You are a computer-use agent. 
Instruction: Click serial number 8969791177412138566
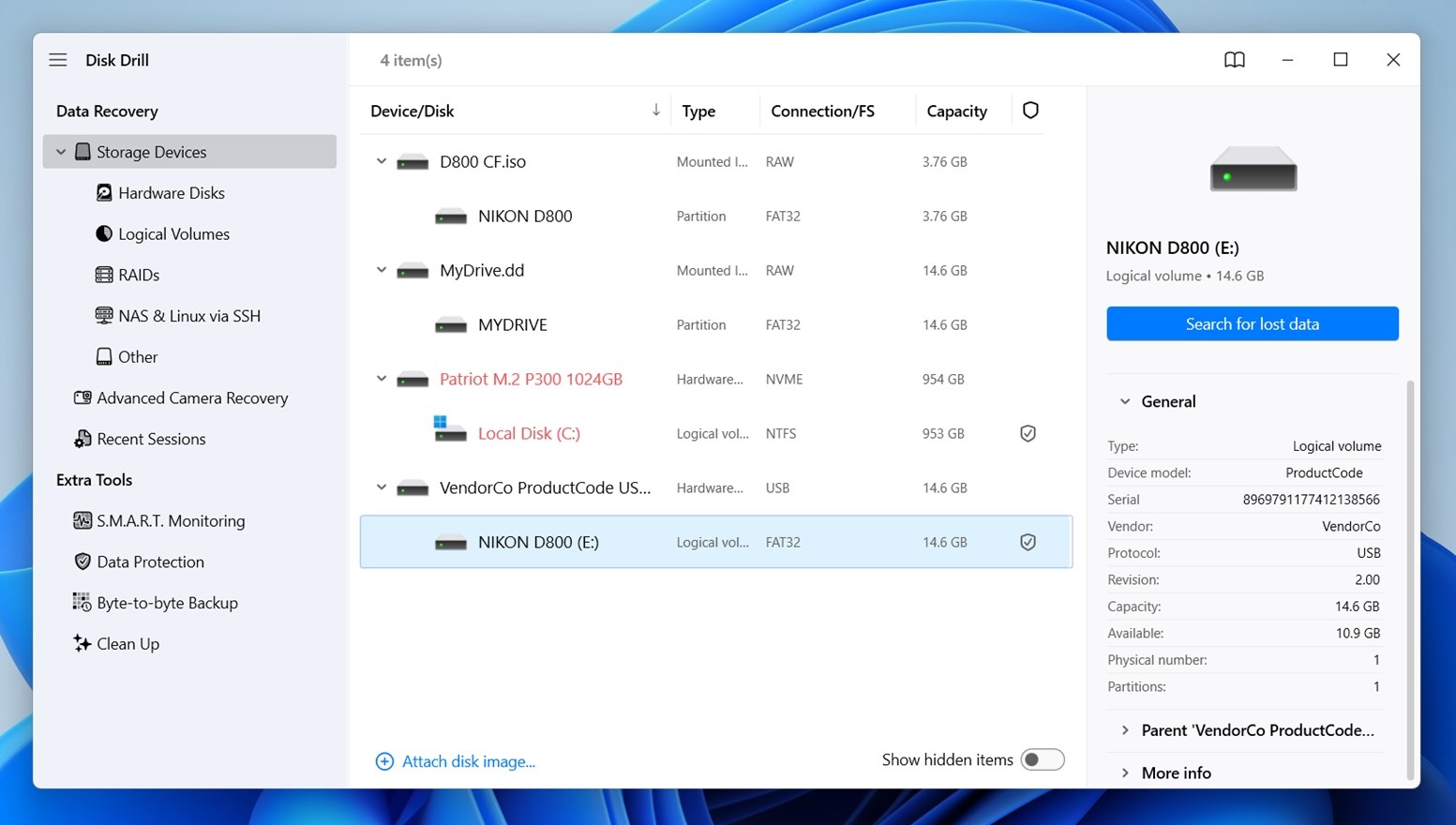(x=1311, y=500)
